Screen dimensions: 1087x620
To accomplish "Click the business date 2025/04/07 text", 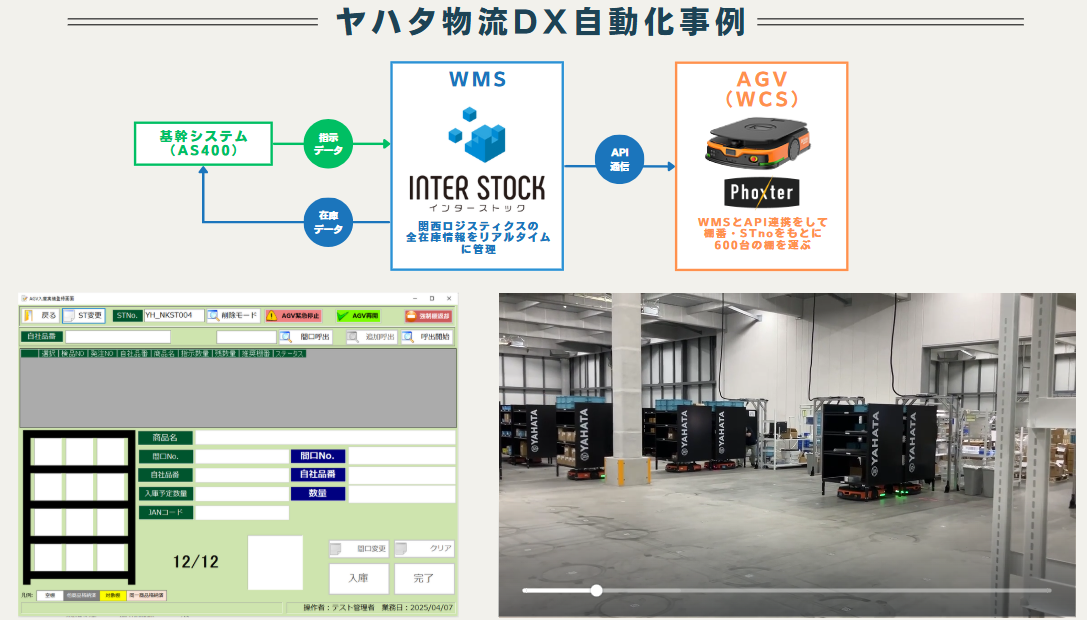I will pyautogui.click(x=431, y=608).
